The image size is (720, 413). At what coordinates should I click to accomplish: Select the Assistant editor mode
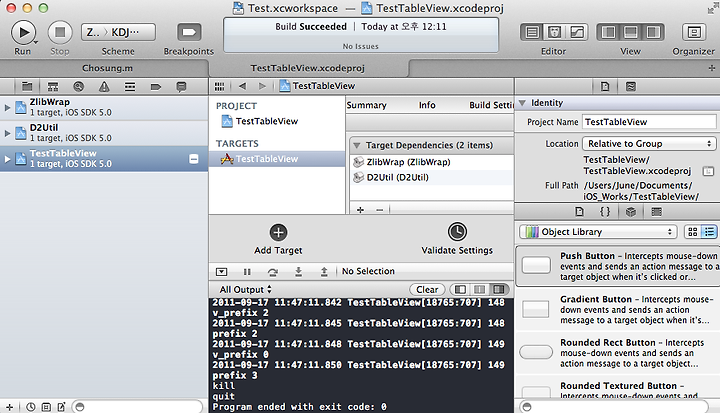[x=554, y=32]
